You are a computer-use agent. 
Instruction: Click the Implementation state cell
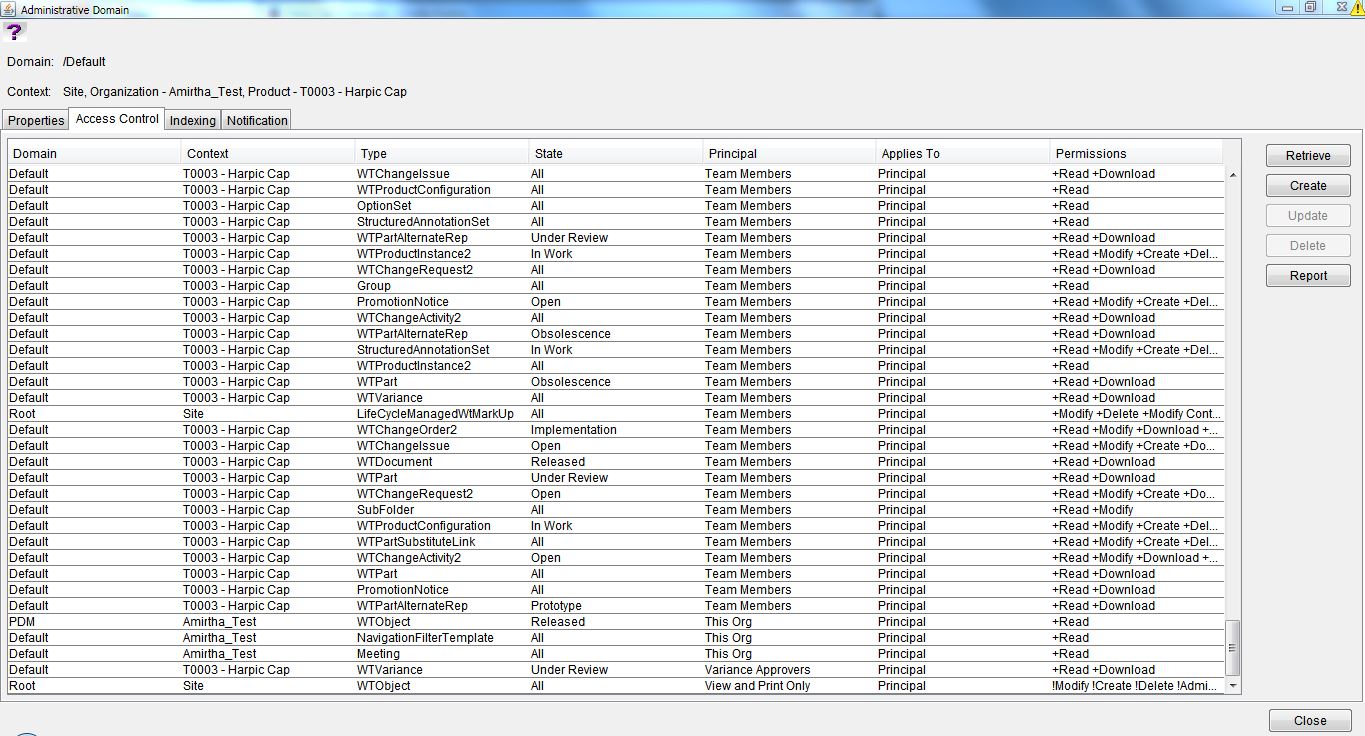pos(616,430)
